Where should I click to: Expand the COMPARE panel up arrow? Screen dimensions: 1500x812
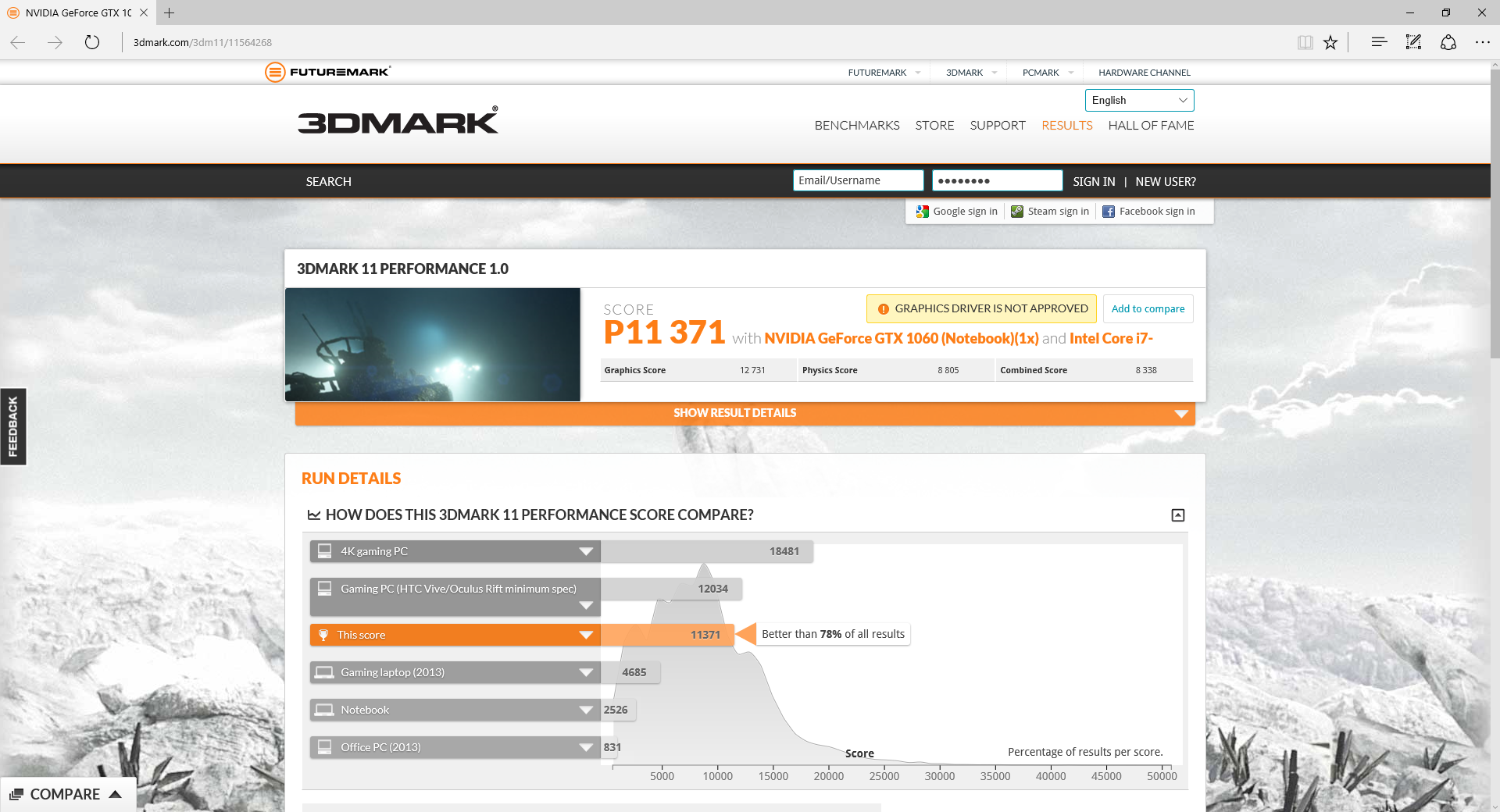pos(116,794)
